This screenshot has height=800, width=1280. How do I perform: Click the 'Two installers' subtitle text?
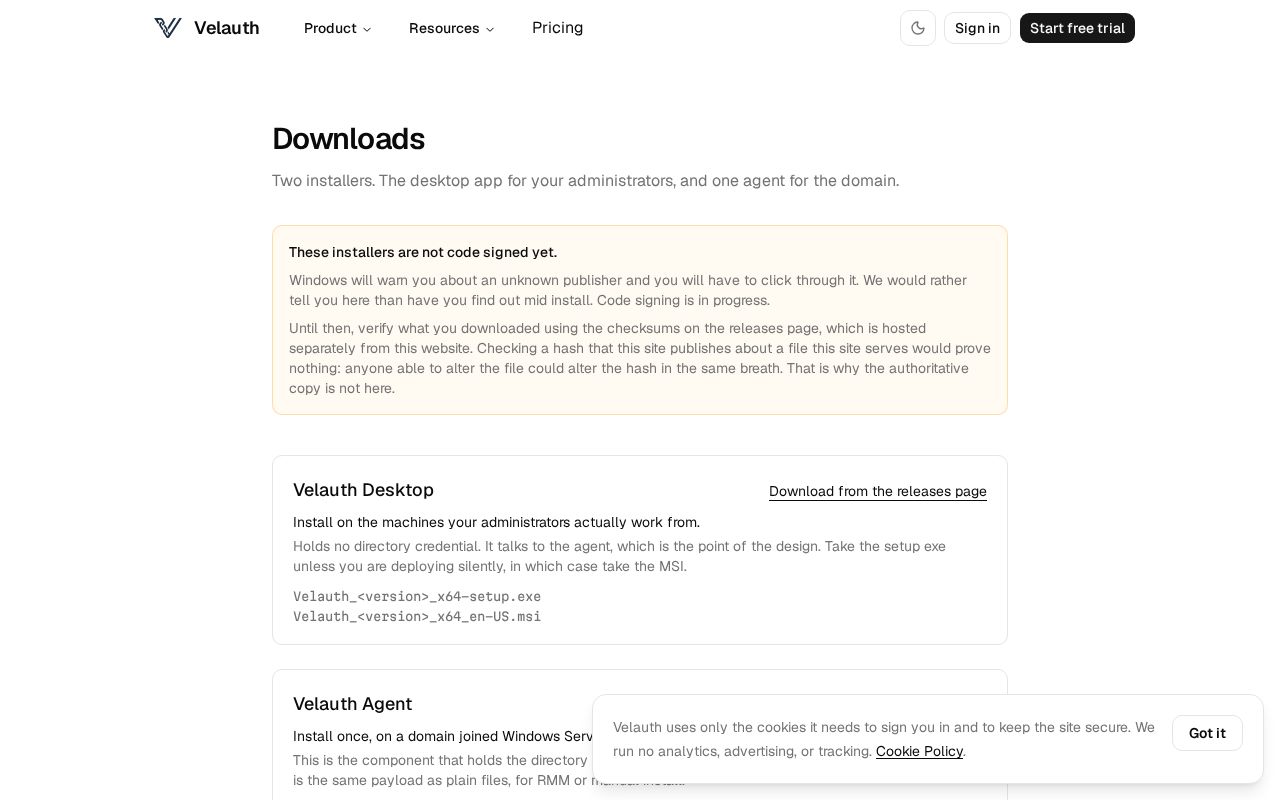coord(585,181)
